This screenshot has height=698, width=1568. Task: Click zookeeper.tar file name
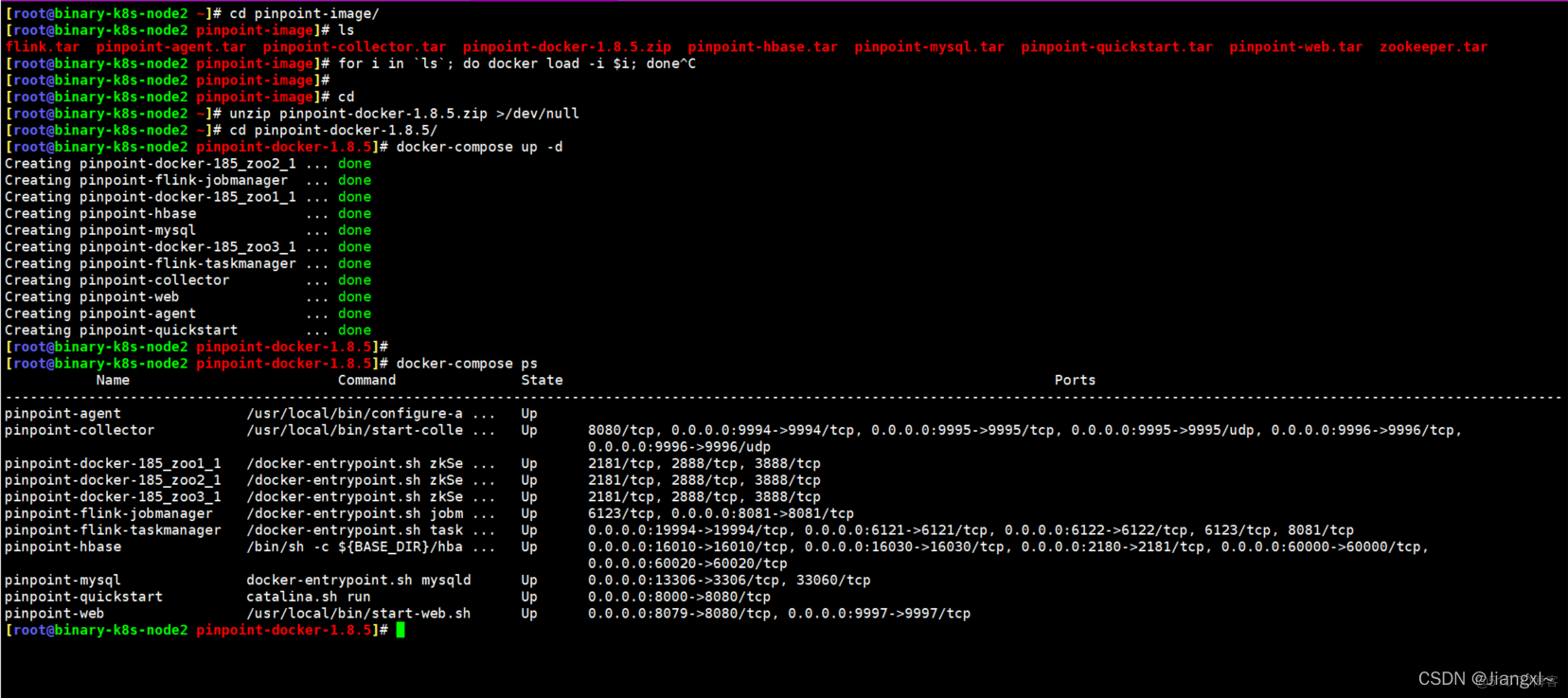(x=1434, y=47)
